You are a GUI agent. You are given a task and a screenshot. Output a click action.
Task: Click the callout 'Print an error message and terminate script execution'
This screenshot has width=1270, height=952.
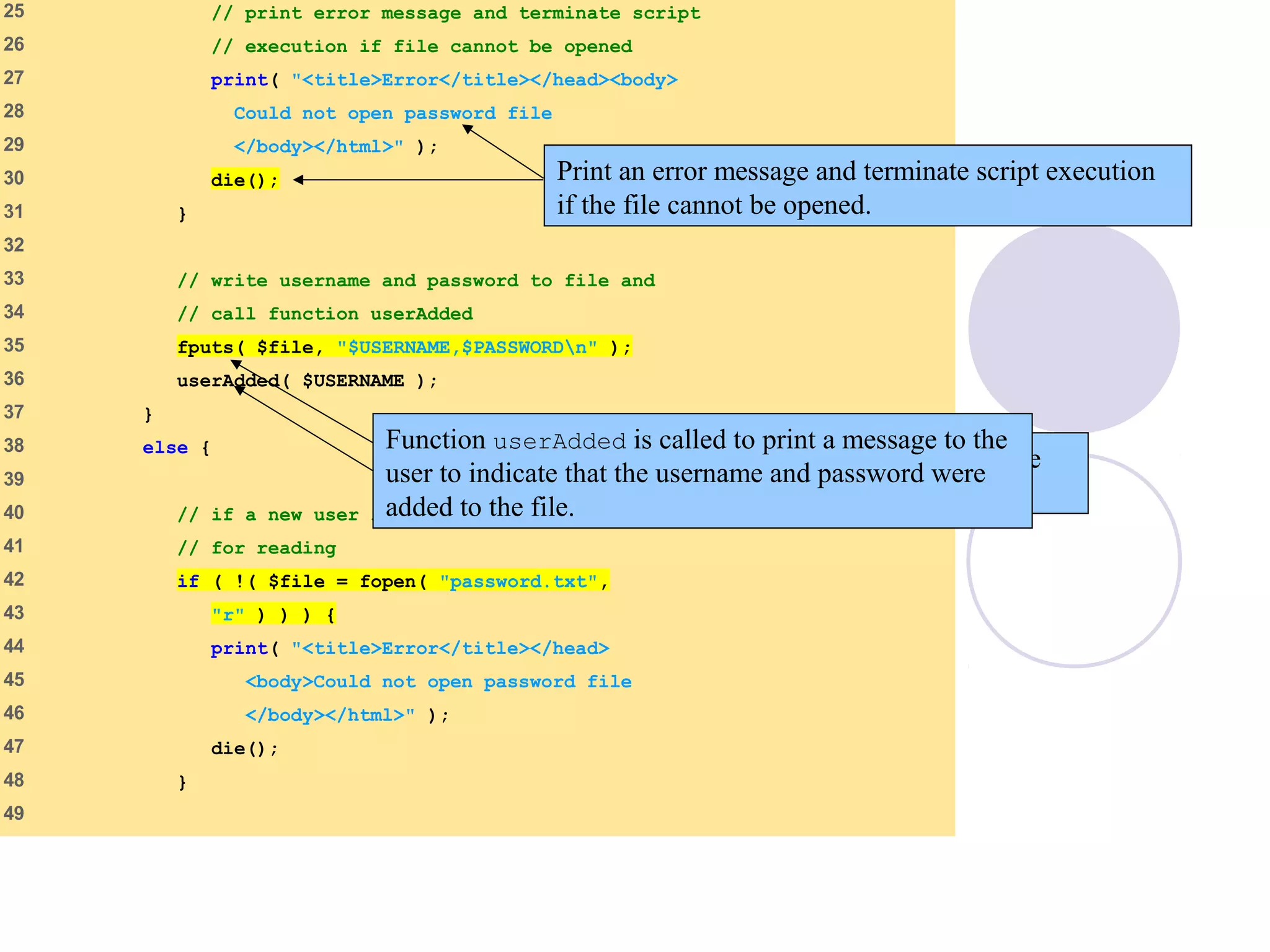point(868,186)
